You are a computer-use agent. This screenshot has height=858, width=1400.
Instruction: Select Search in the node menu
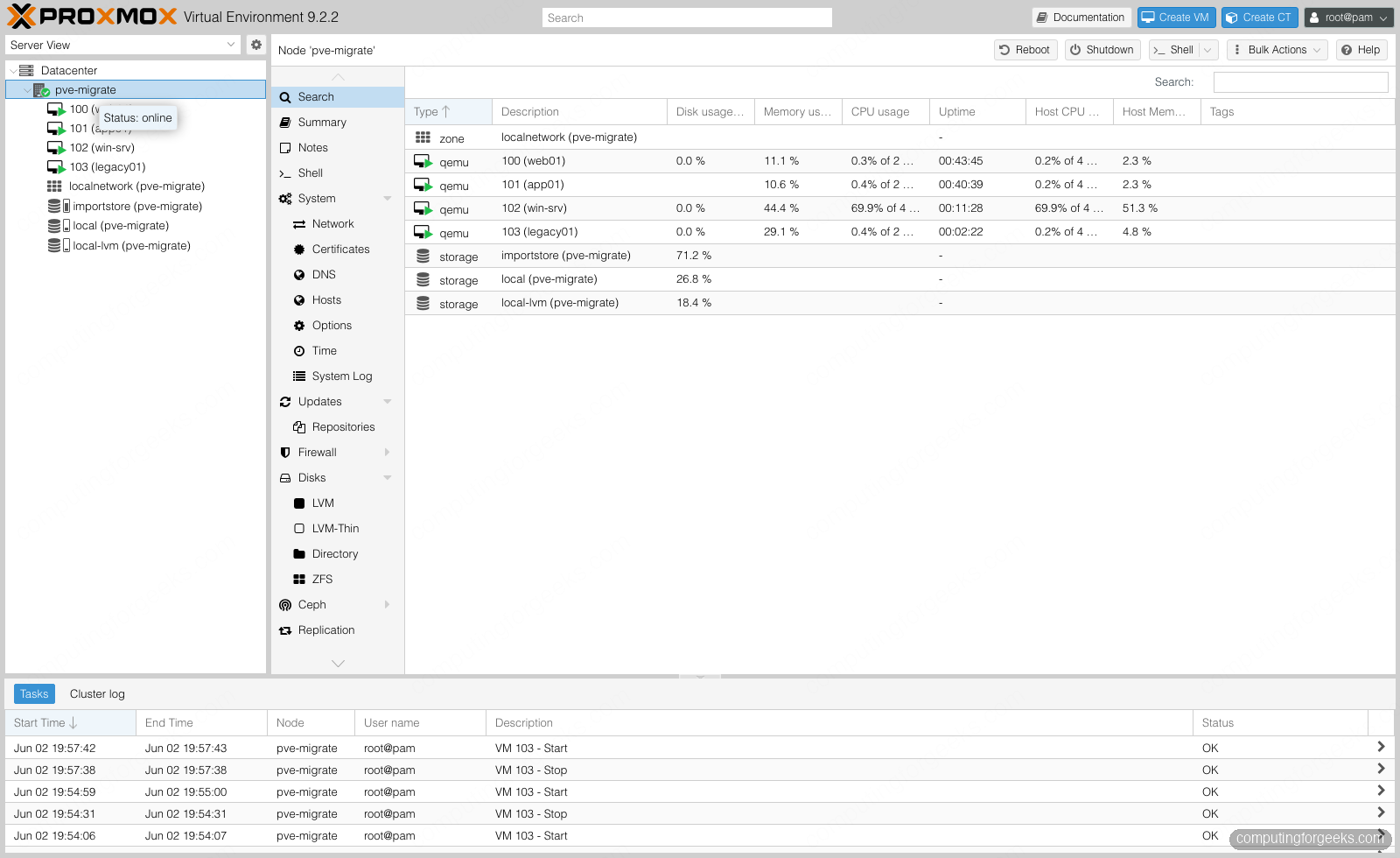[x=338, y=97]
